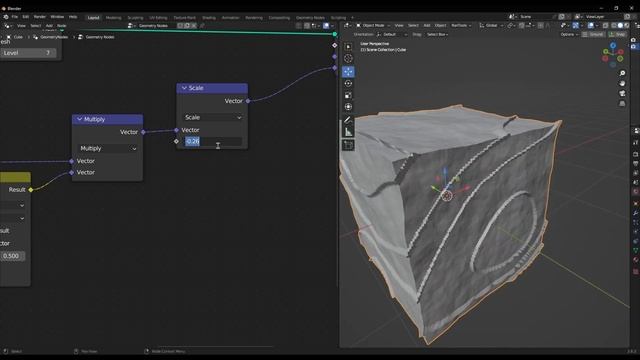Image resolution: width=640 pixels, height=360 pixels.
Task: Open the Options dropdown in viewport
Action: [569, 35]
